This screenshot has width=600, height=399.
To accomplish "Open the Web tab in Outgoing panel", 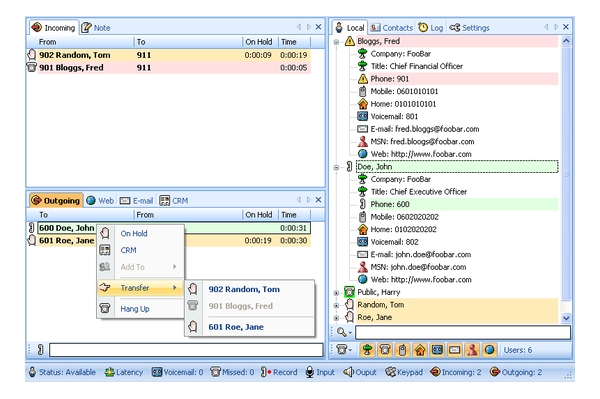I will click(100, 200).
